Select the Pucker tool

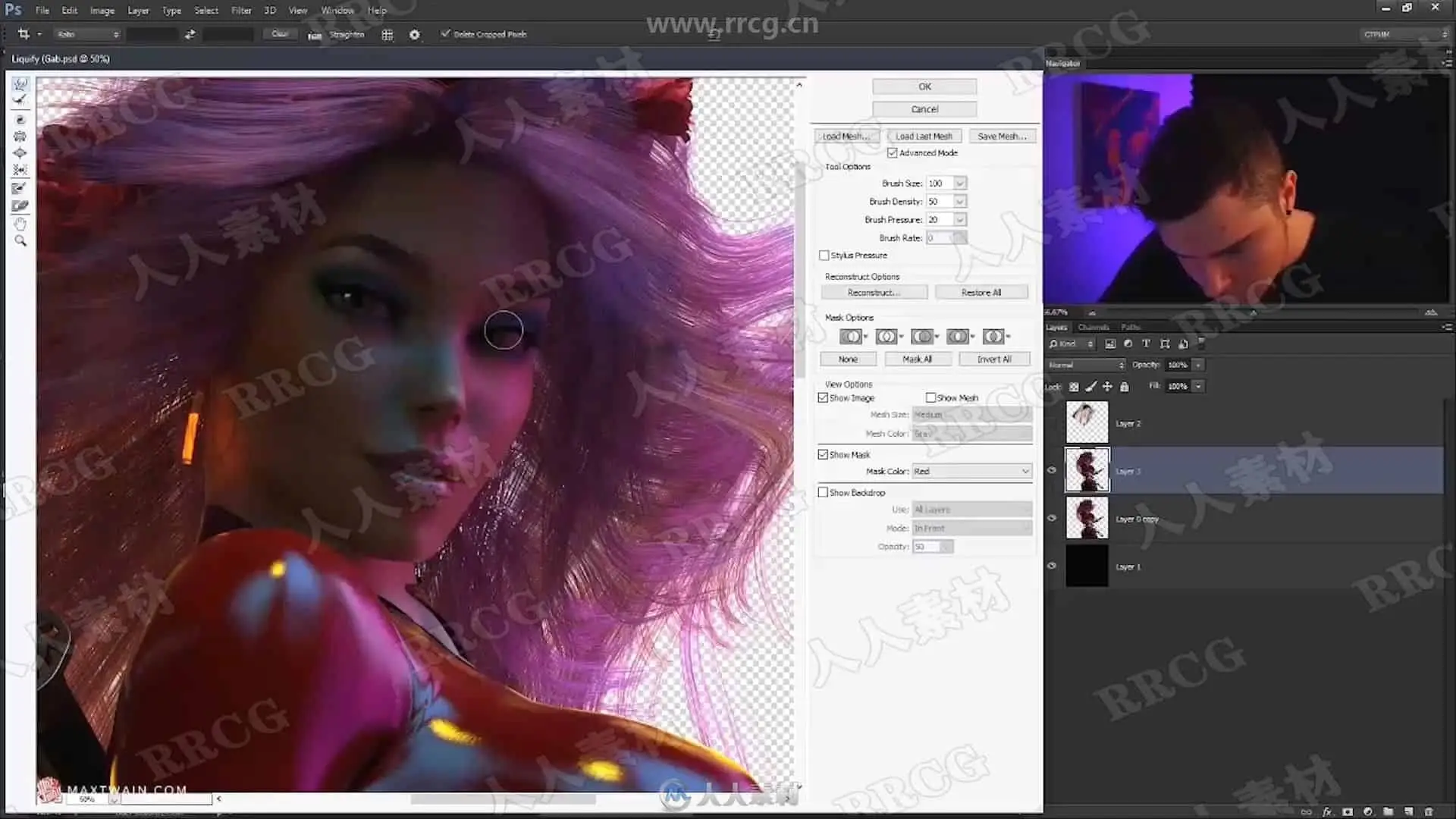coord(20,136)
